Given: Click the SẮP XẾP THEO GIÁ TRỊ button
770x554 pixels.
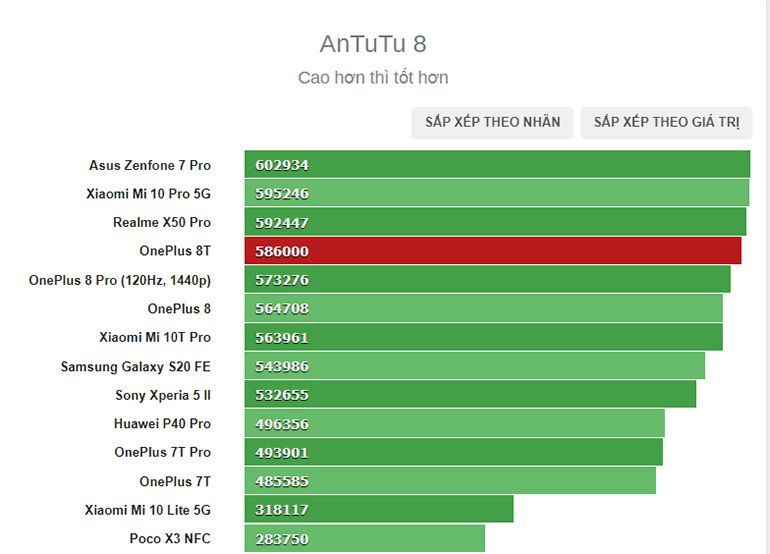Looking at the screenshot, I should pos(666,122).
